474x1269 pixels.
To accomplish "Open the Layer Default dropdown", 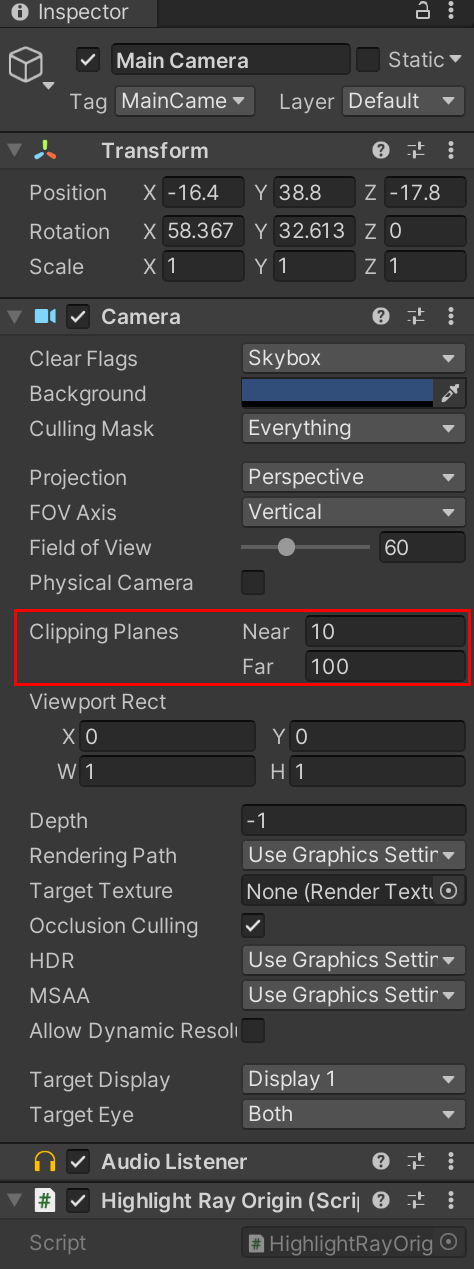I will (x=404, y=101).
